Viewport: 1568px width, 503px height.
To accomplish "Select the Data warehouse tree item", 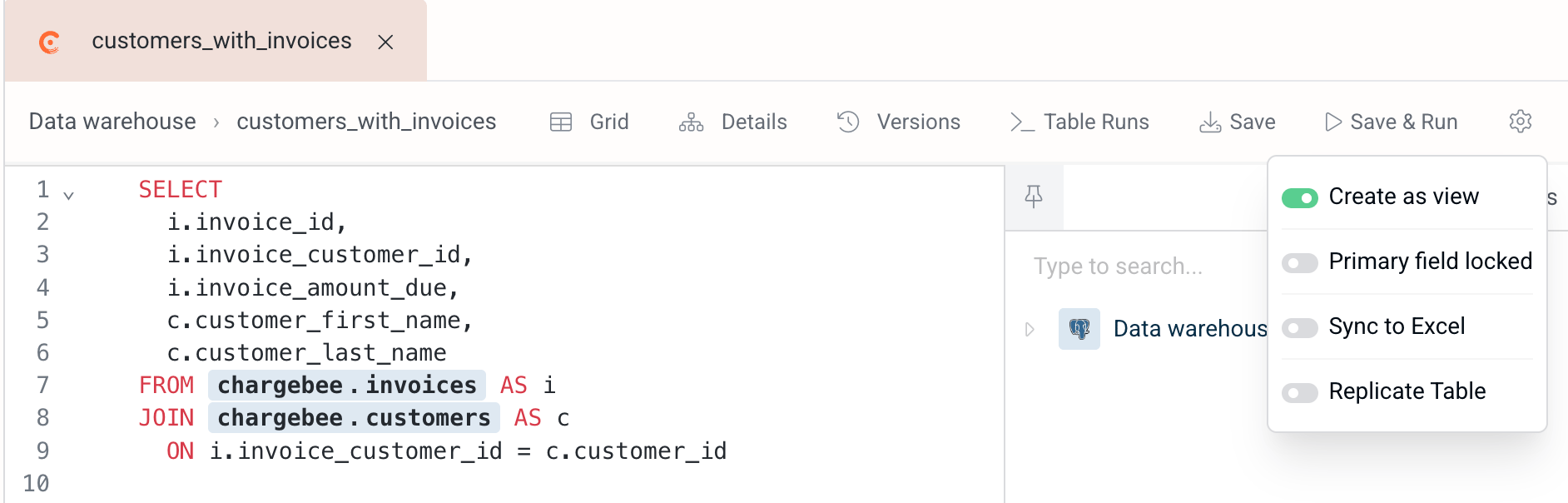I will coord(1190,329).
